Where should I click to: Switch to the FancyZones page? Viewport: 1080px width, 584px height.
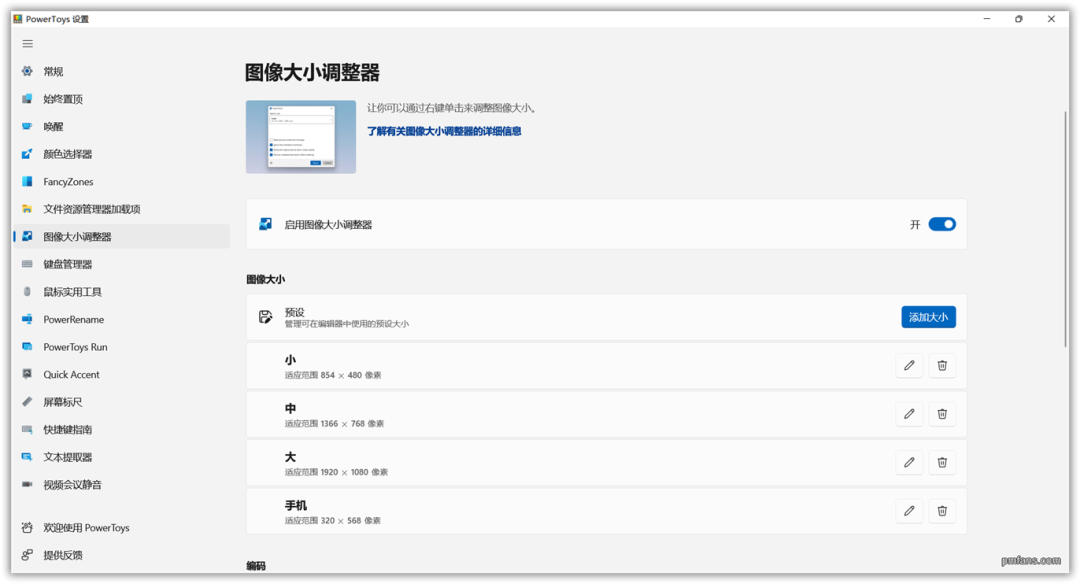121,181
